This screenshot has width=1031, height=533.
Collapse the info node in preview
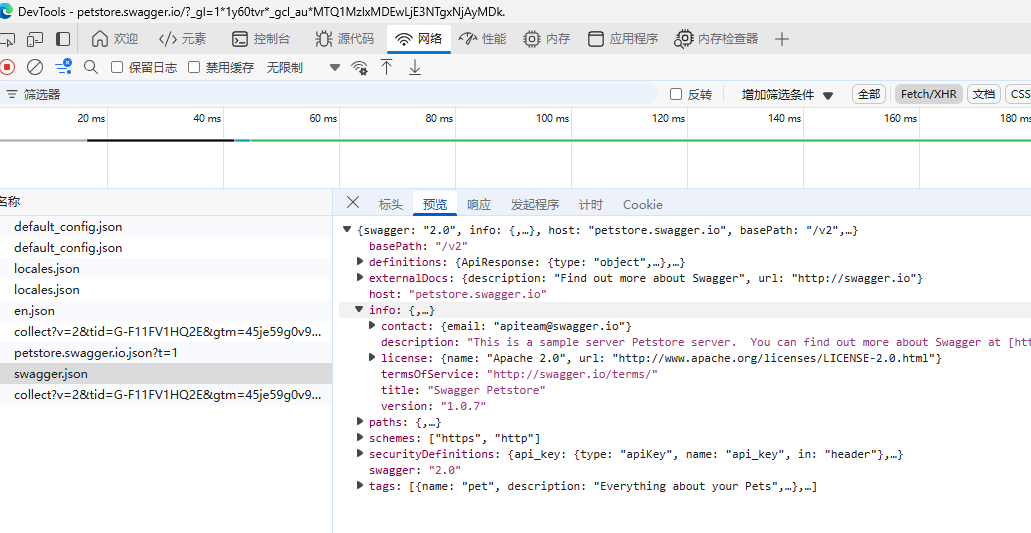tap(359, 309)
